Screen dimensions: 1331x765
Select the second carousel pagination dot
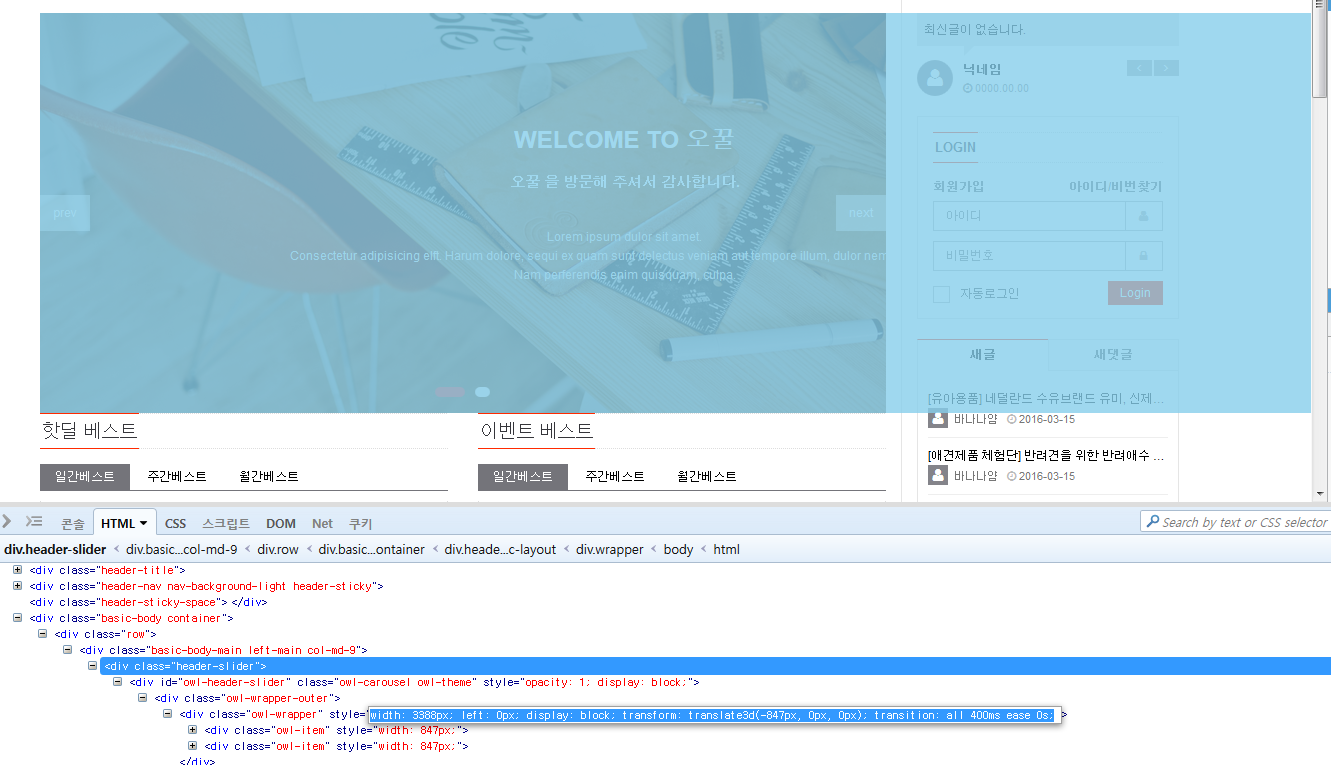click(x=482, y=392)
